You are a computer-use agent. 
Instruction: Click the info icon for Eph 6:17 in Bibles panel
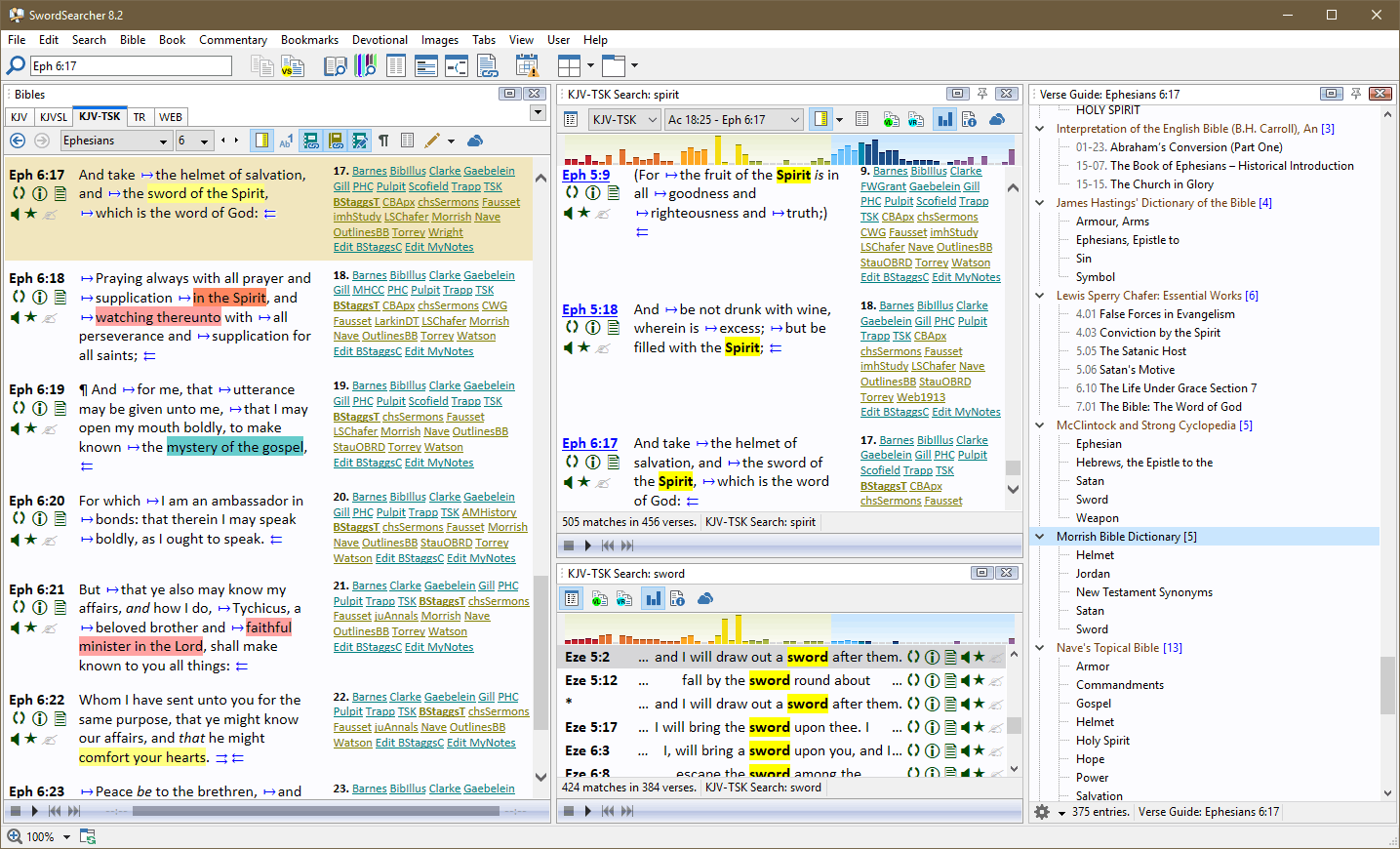39,193
